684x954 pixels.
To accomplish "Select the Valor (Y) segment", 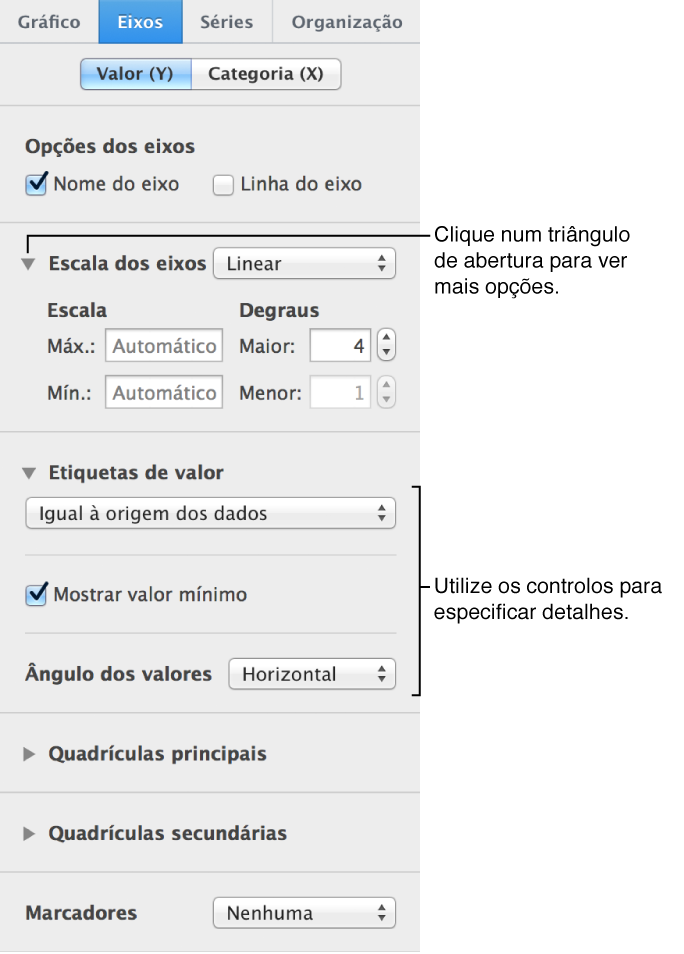I will 135,74.
